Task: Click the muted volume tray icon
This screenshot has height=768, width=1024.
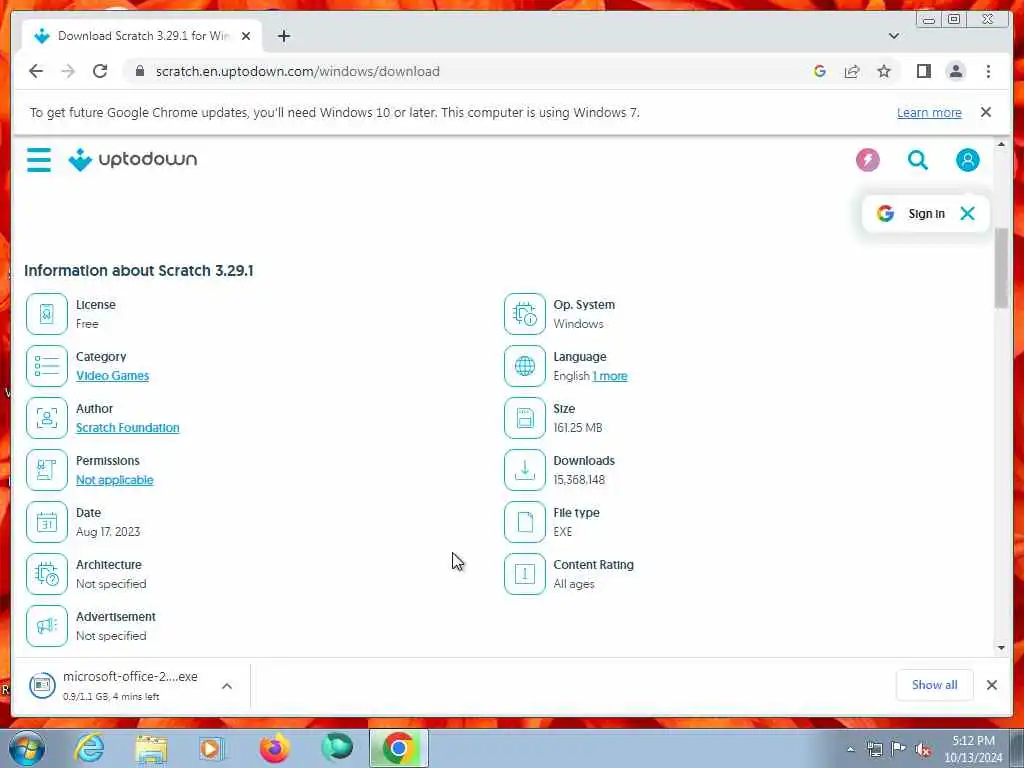Action: coord(923,750)
